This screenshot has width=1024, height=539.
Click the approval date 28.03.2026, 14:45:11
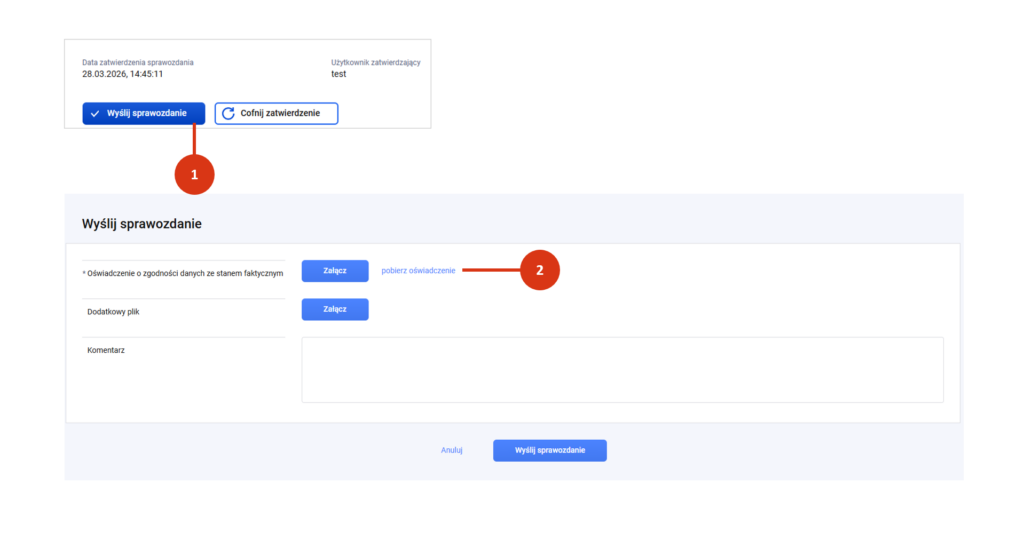[123, 74]
